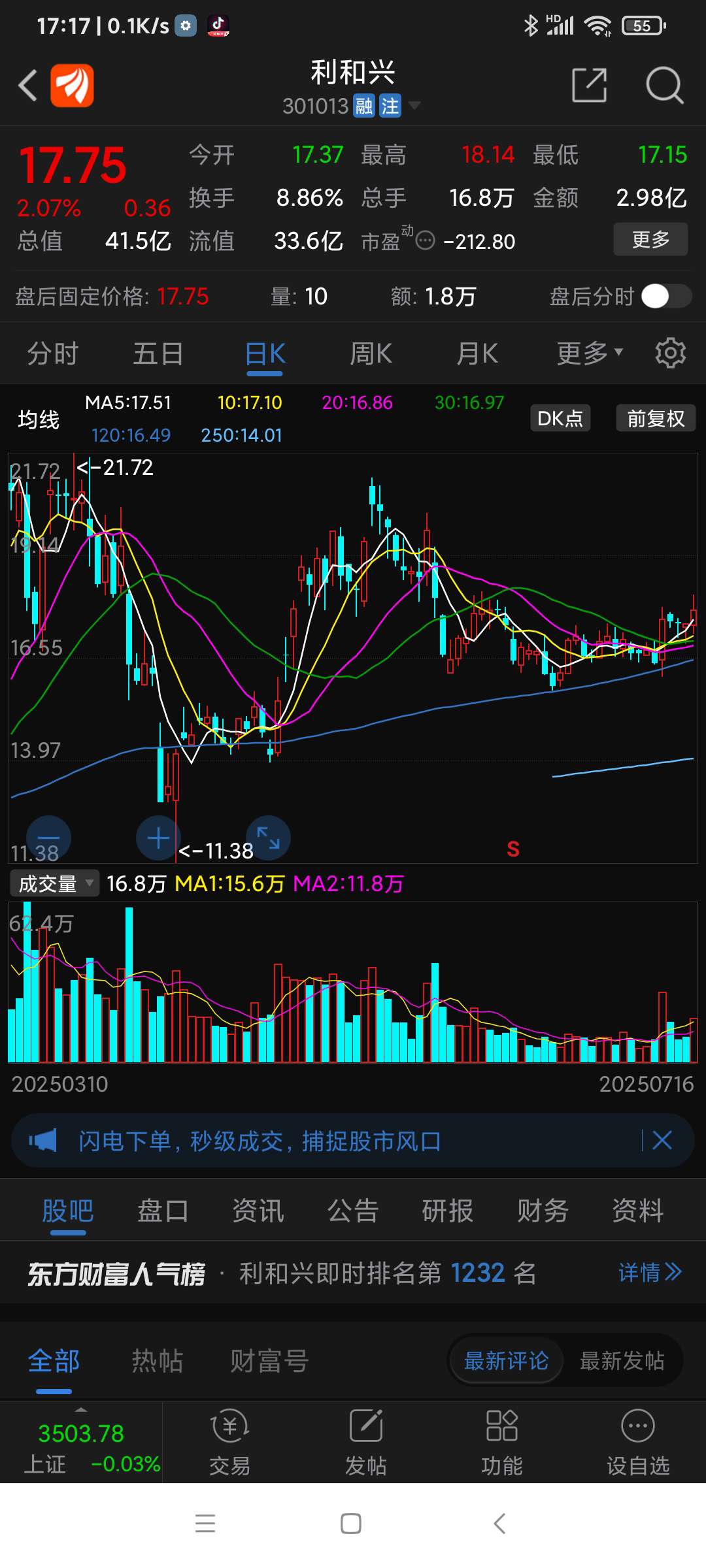Tap the 250:14.01 moving average value
The width and height of the screenshot is (706, 1568).
[x=241, y=435]
